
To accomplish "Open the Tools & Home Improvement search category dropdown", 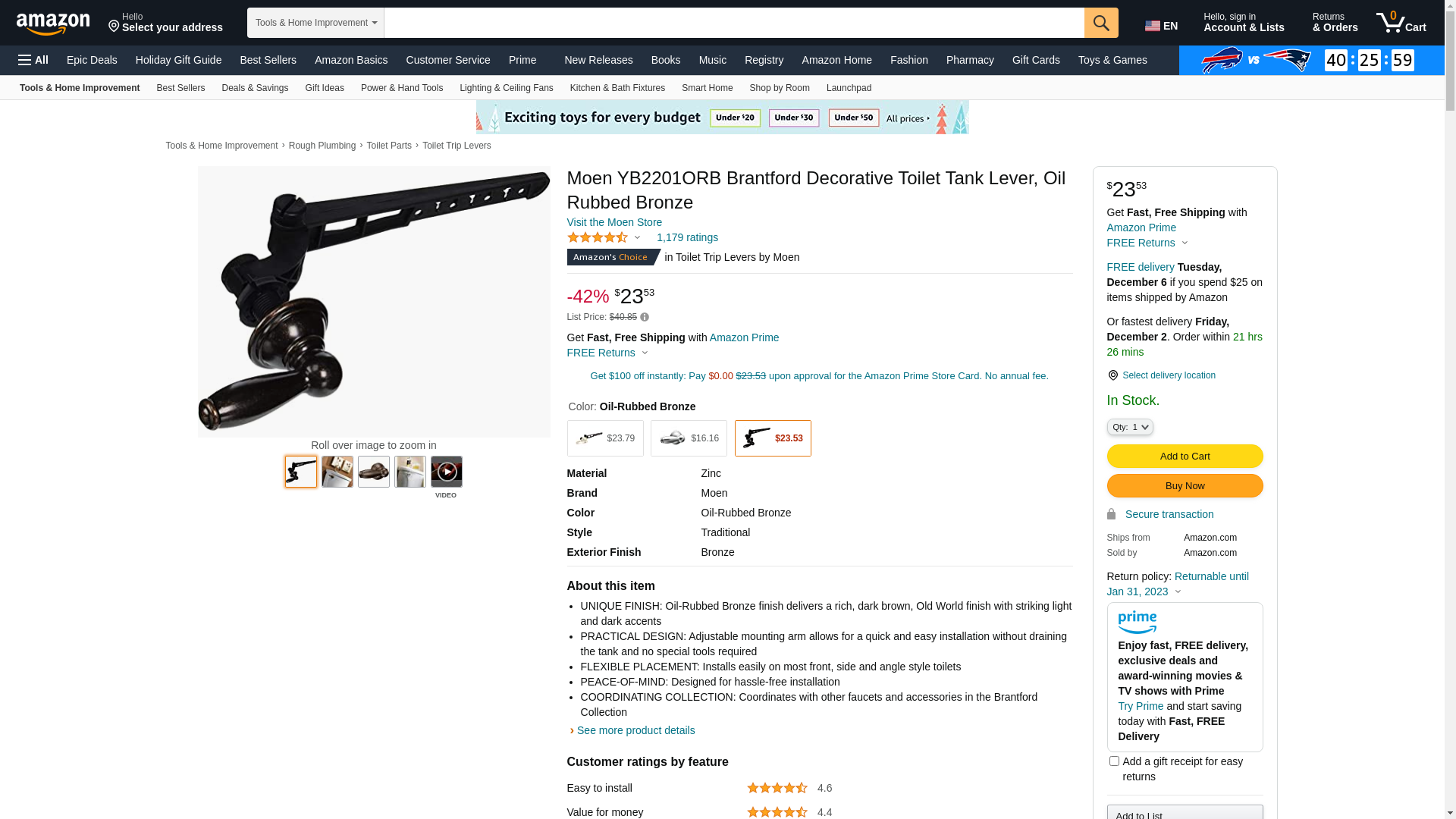I will (315, 23).
